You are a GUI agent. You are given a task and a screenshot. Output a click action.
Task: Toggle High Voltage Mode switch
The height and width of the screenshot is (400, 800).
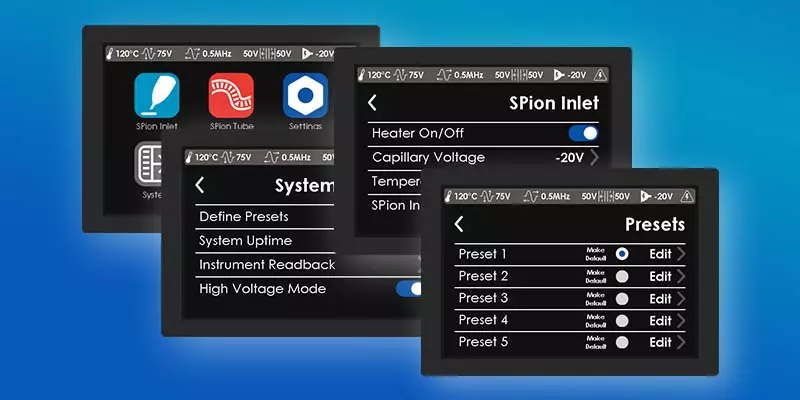[x=410, y=289]
